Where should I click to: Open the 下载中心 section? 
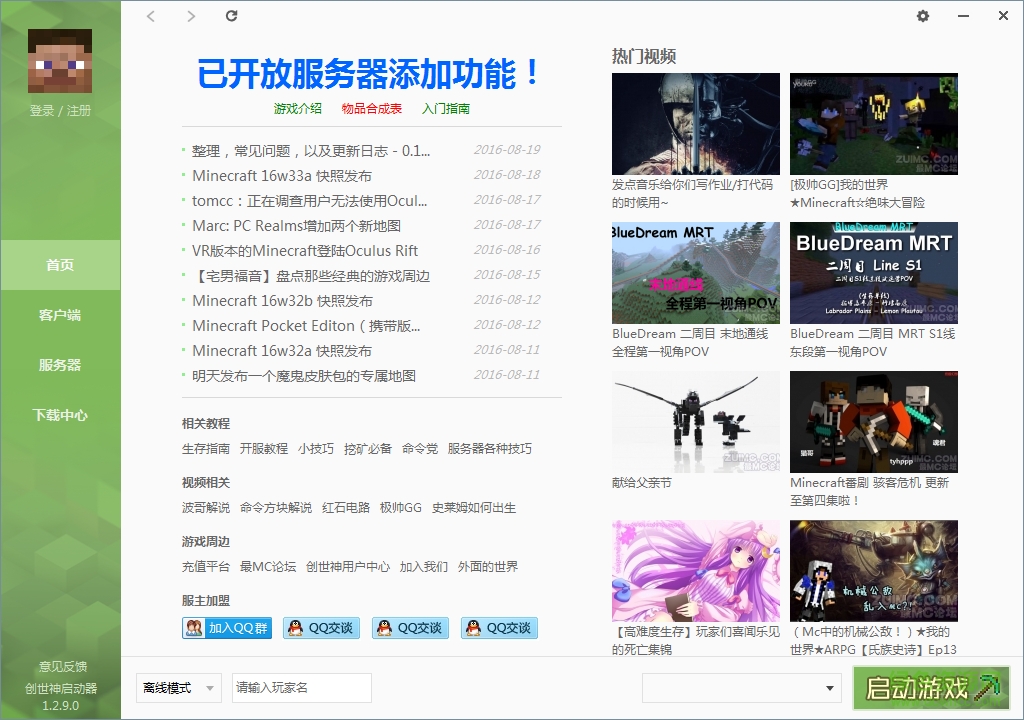[x=60, y=415]
